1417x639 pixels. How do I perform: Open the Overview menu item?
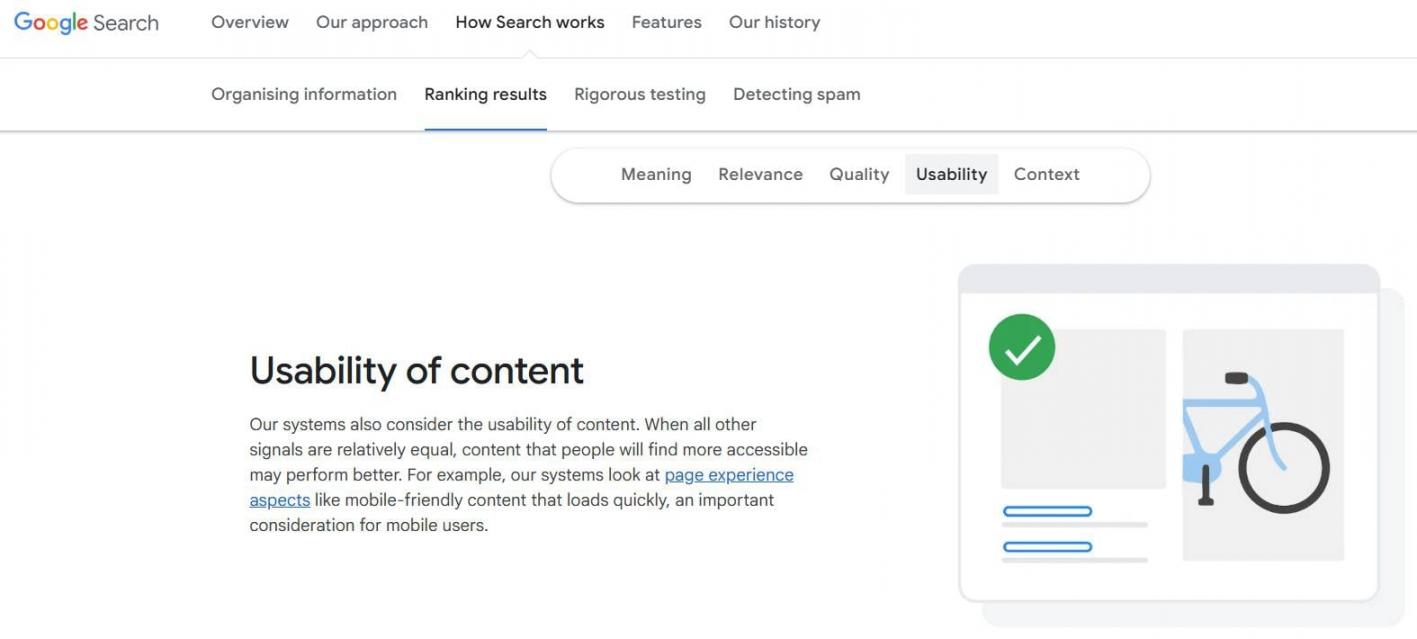(250, 22)
